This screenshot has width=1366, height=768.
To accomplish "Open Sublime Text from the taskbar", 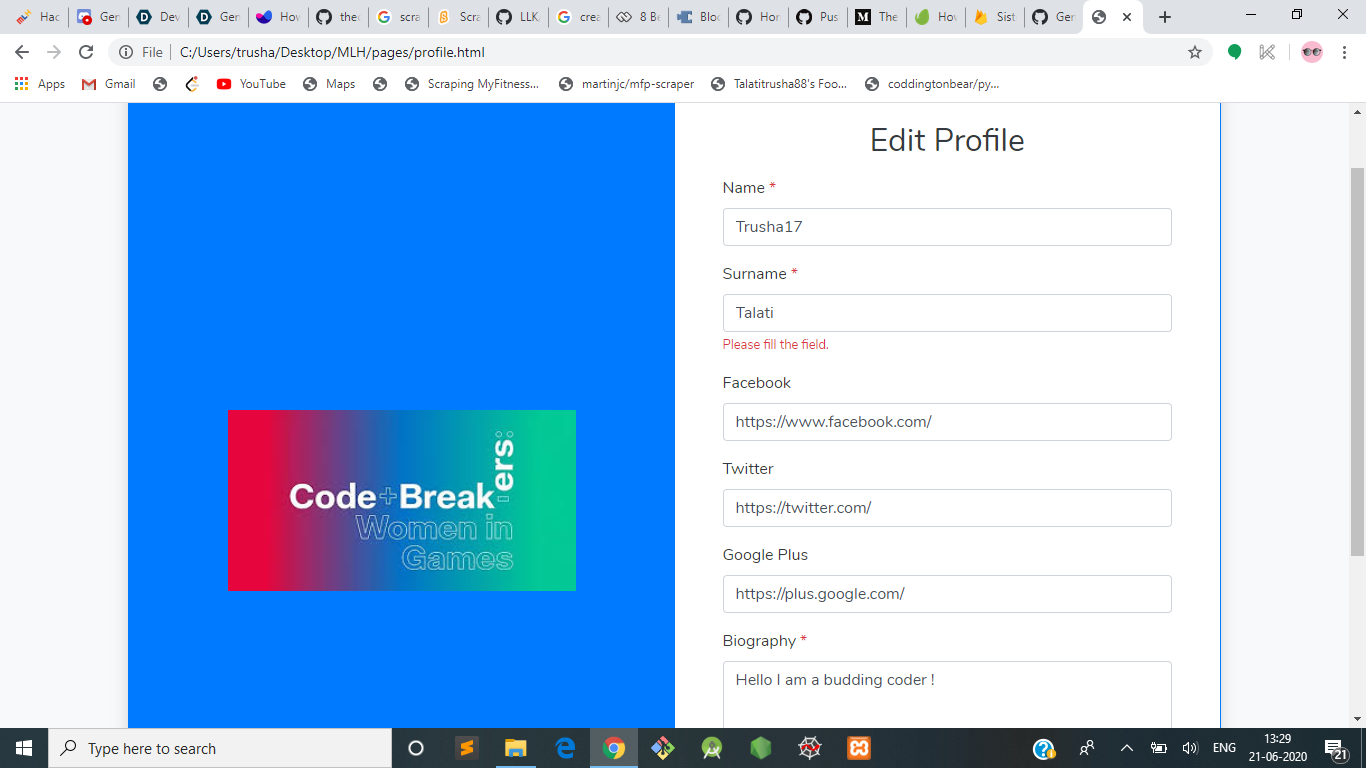I will pyautogui.click(x=466, y=748).
